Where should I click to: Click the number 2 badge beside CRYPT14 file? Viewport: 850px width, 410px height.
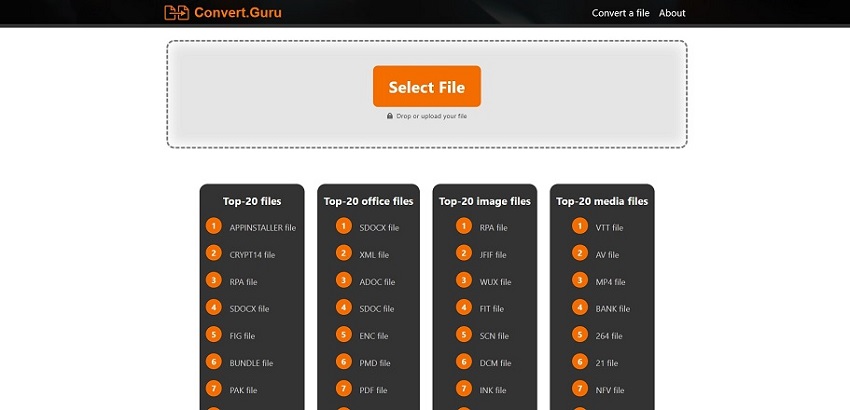click(x=214, y=253)
